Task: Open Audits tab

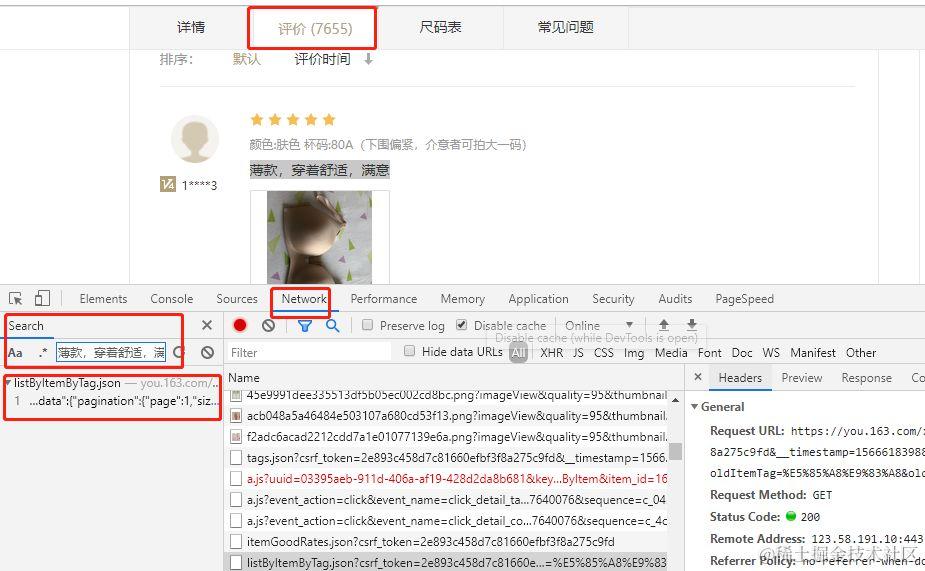Action: tap(675, 299)
